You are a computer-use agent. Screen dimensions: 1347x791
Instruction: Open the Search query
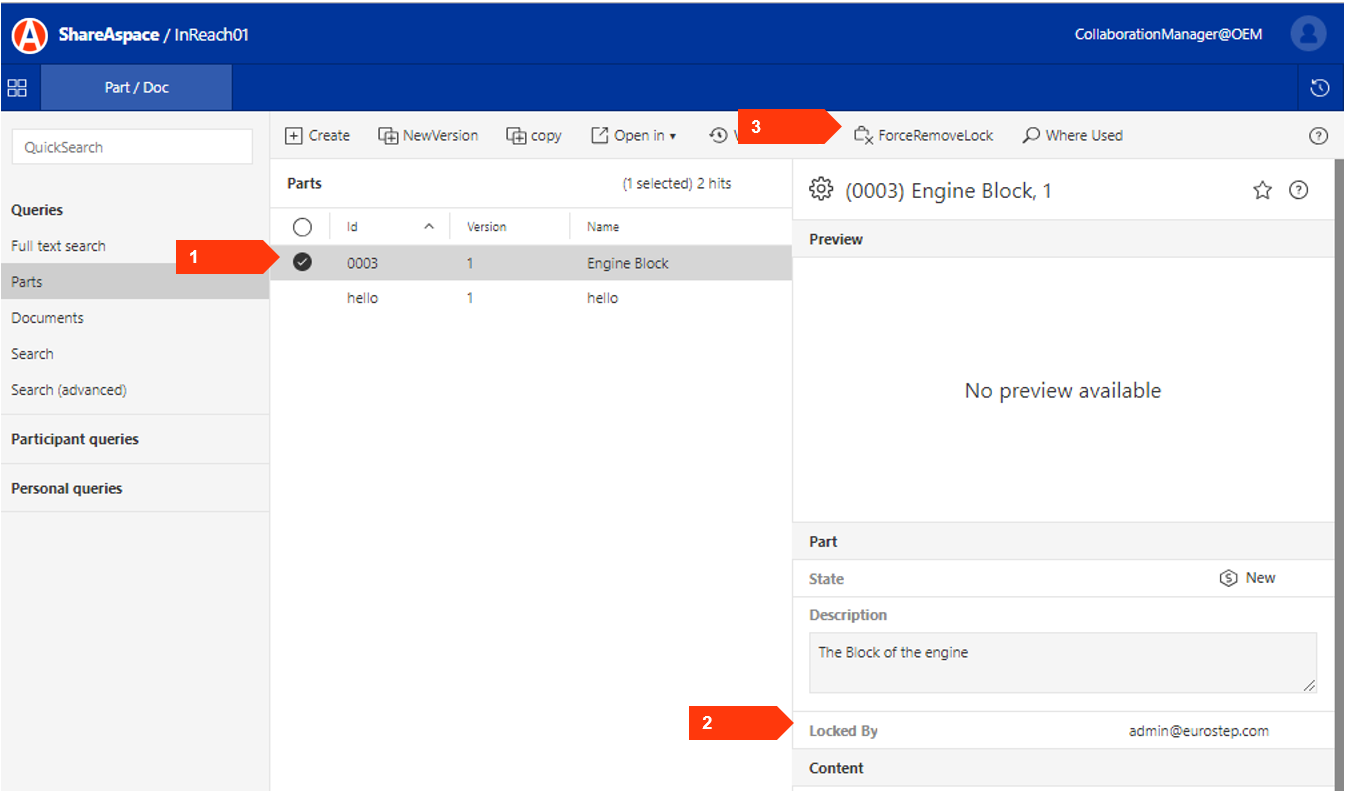tap(32, 354)
